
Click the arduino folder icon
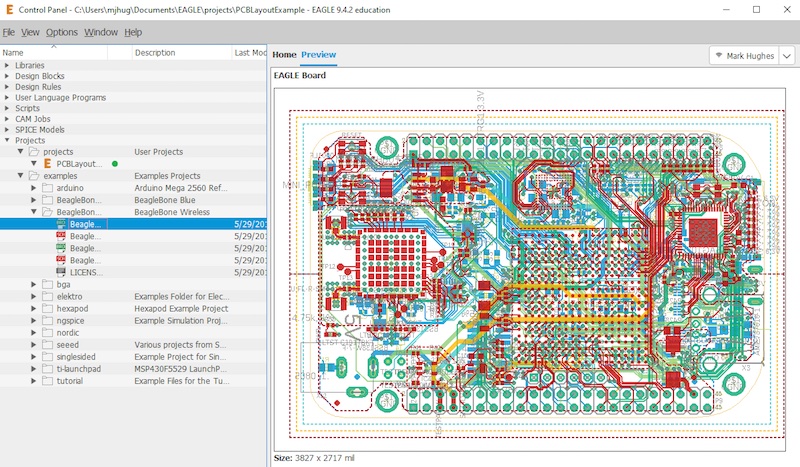(47, 188)
